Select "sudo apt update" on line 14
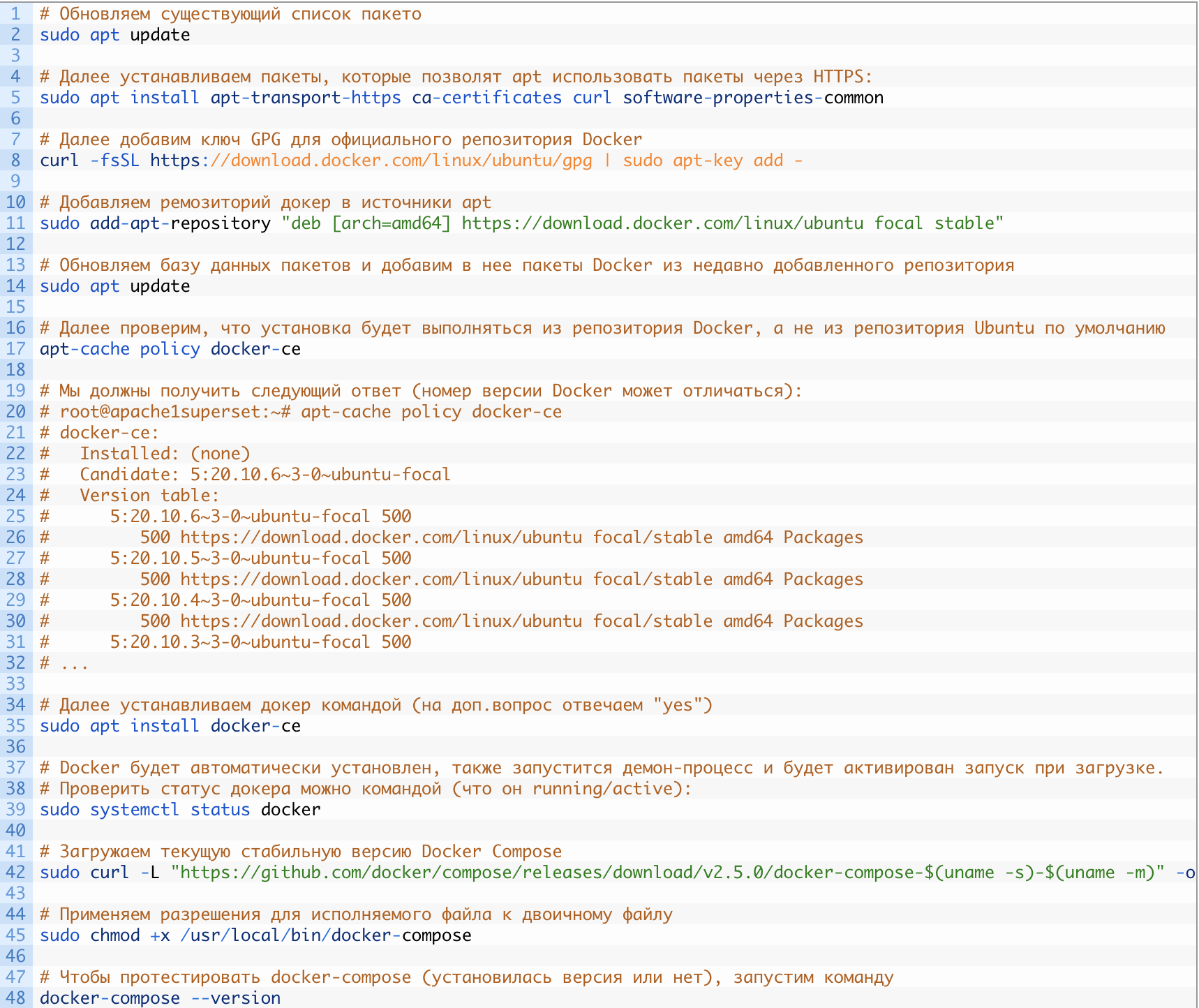1199x1008 pixels. click(114, 286)
